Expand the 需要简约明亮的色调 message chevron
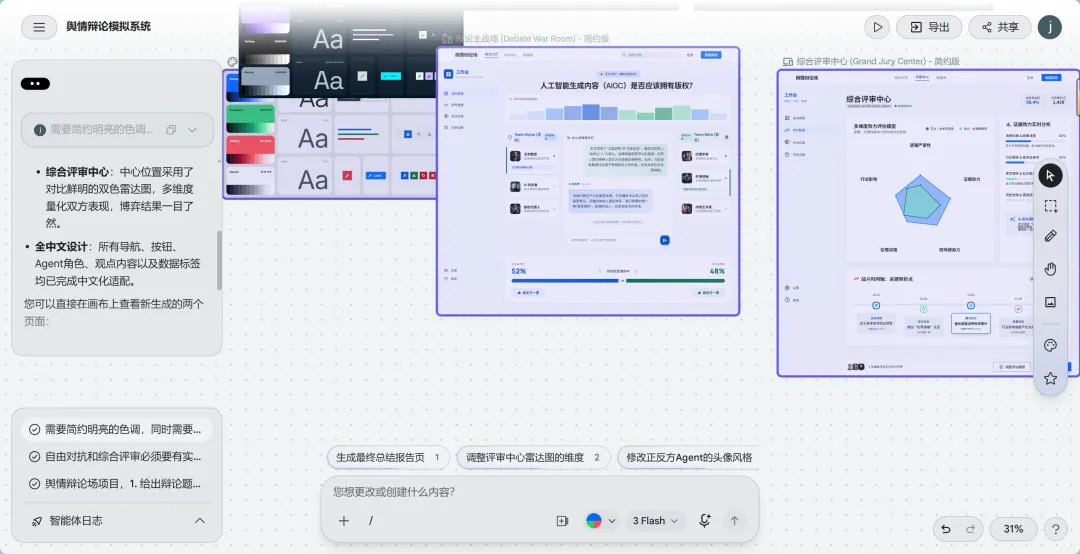The height and width of the screenshot is (554, 1080). 192,130
